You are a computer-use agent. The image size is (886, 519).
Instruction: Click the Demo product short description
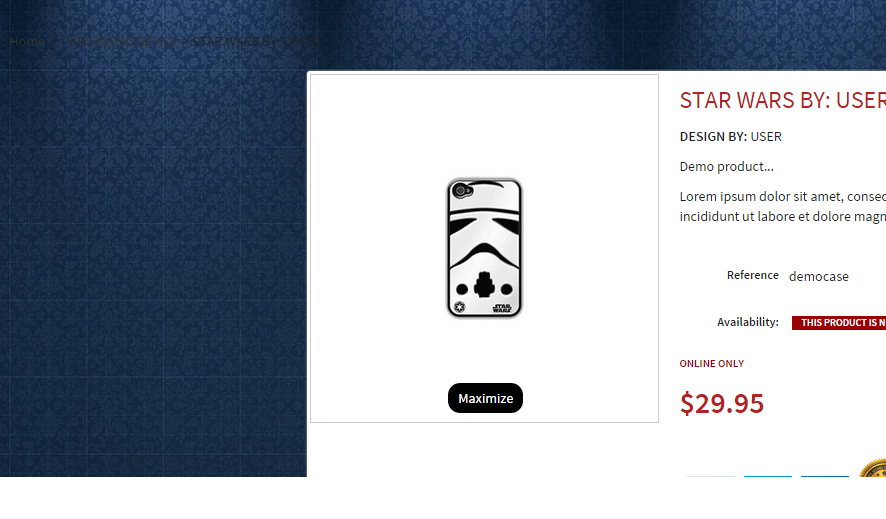tap(727, 167)
